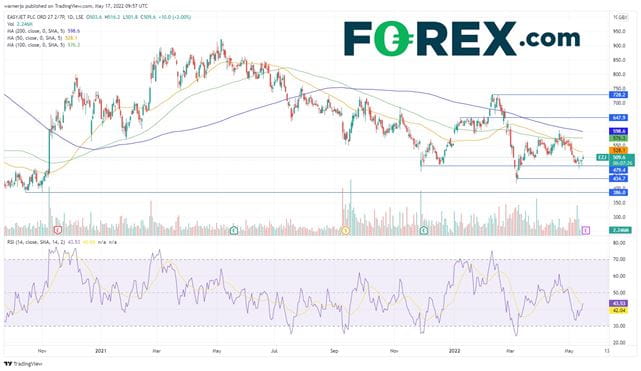This screenshot has width=641, height=371.
Task: Select the MA 100 indicator legend
Action: click(x=43, y=45)
